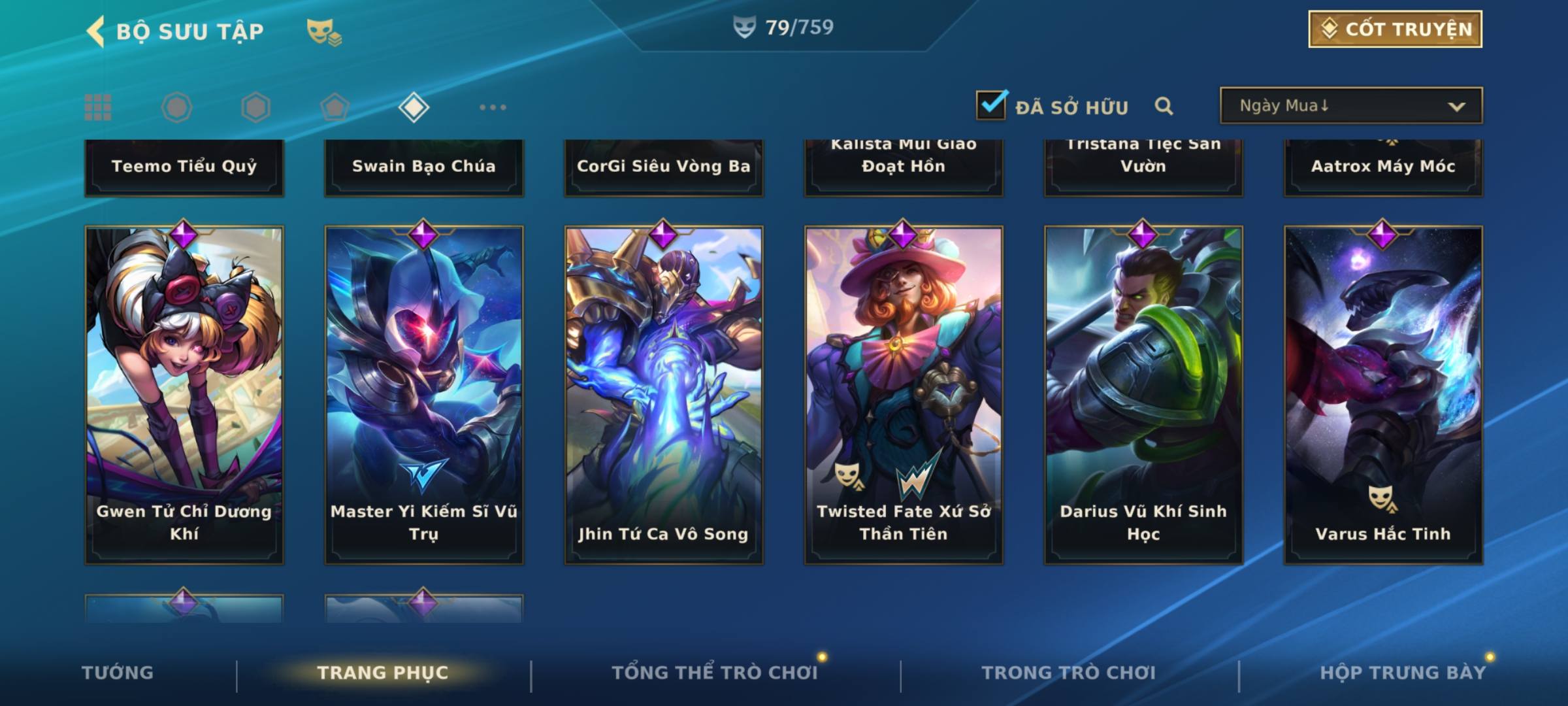Viewport: 1568px width, 706px height.
Task: Filter by the first circular rarity icon
Action: [x=176, y=107]
